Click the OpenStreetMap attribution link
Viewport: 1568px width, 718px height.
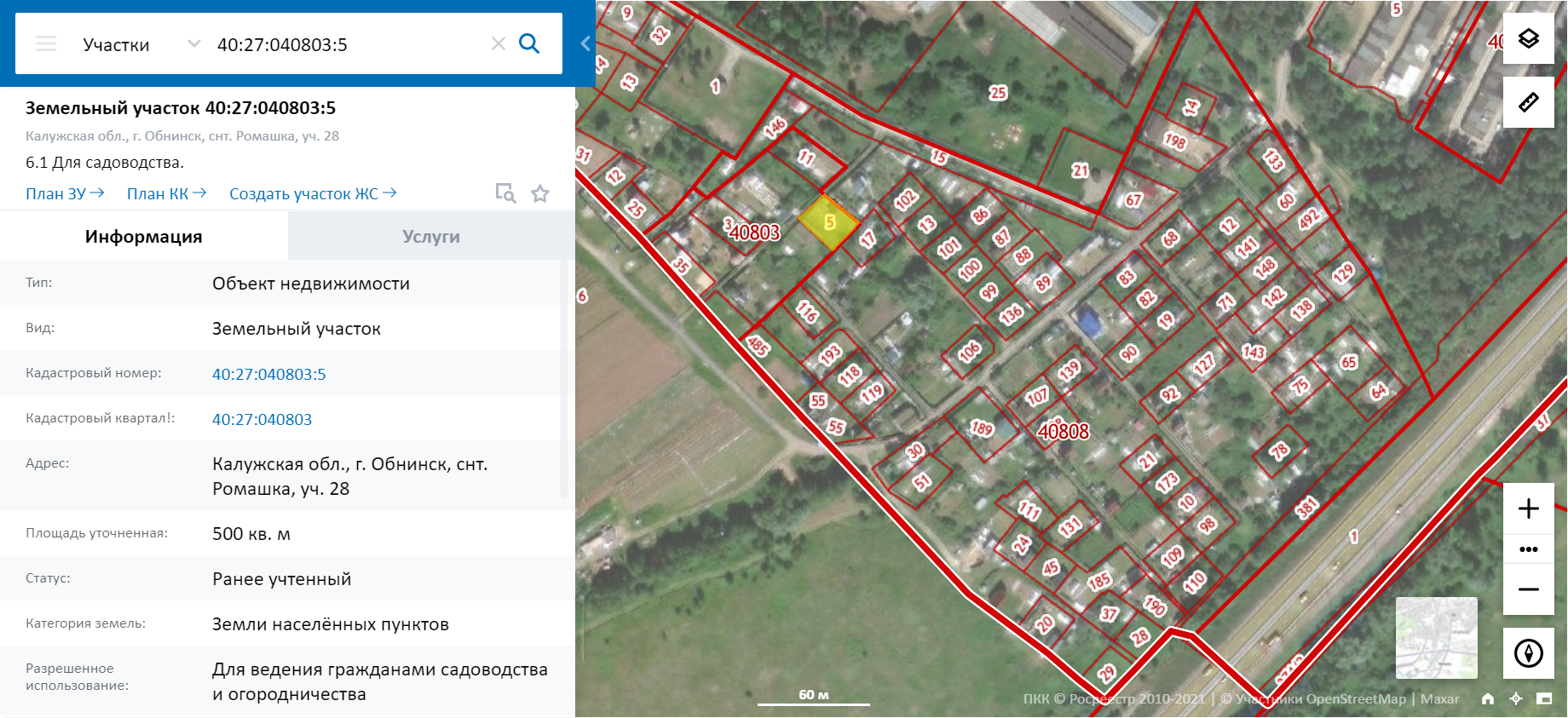coord(1356,699)
